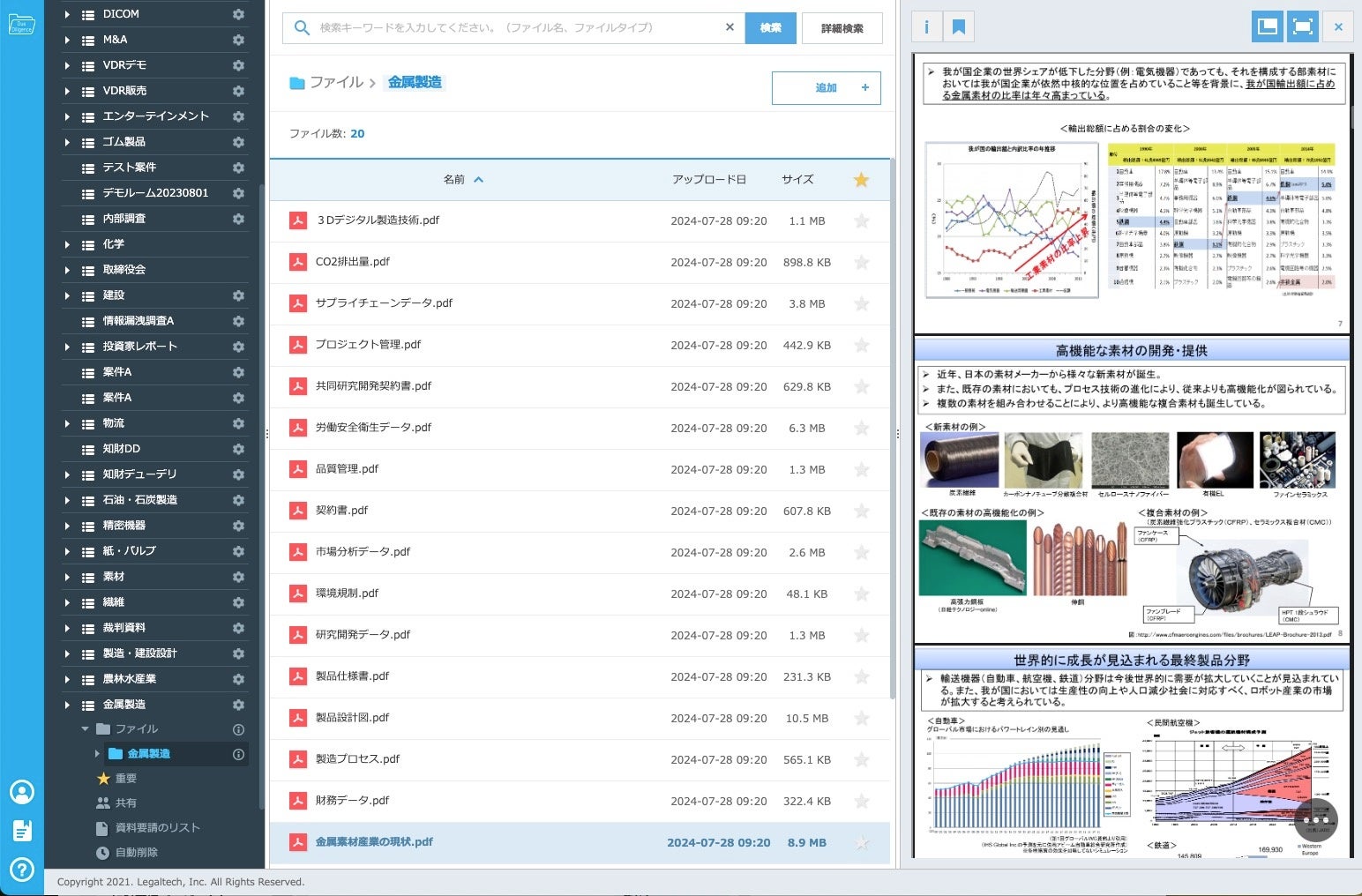Image resolution: width=1362 pixels, height=896 pixels.
Task: Star the file 3Dデジタル製造技術.pdf
Action: (x=862, y=221)
